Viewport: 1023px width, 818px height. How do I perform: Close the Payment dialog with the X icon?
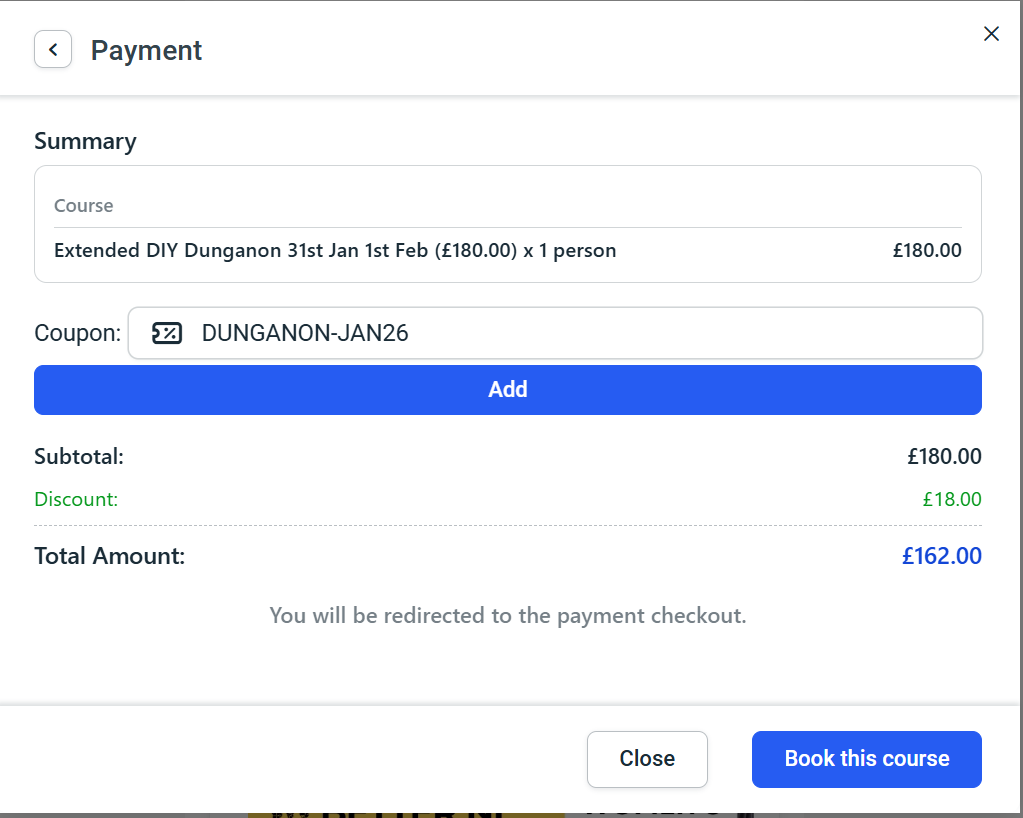[x=991, y=34]
